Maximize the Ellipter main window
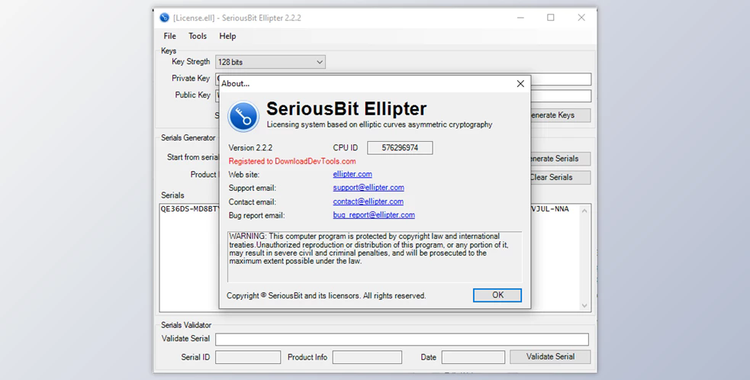750x380 pixels. point(551,18)
